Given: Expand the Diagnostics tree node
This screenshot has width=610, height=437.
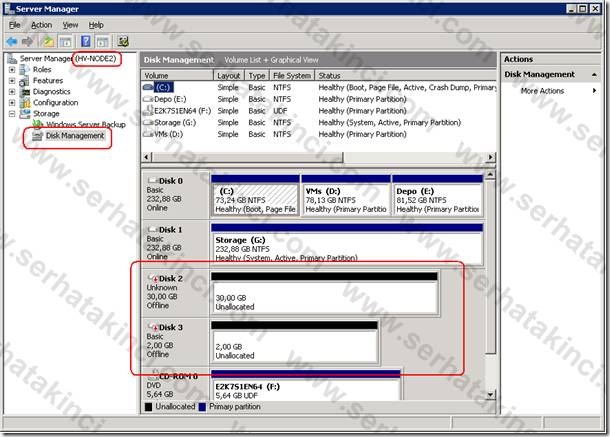Looking at the screenshot, I should pos(12,92).
